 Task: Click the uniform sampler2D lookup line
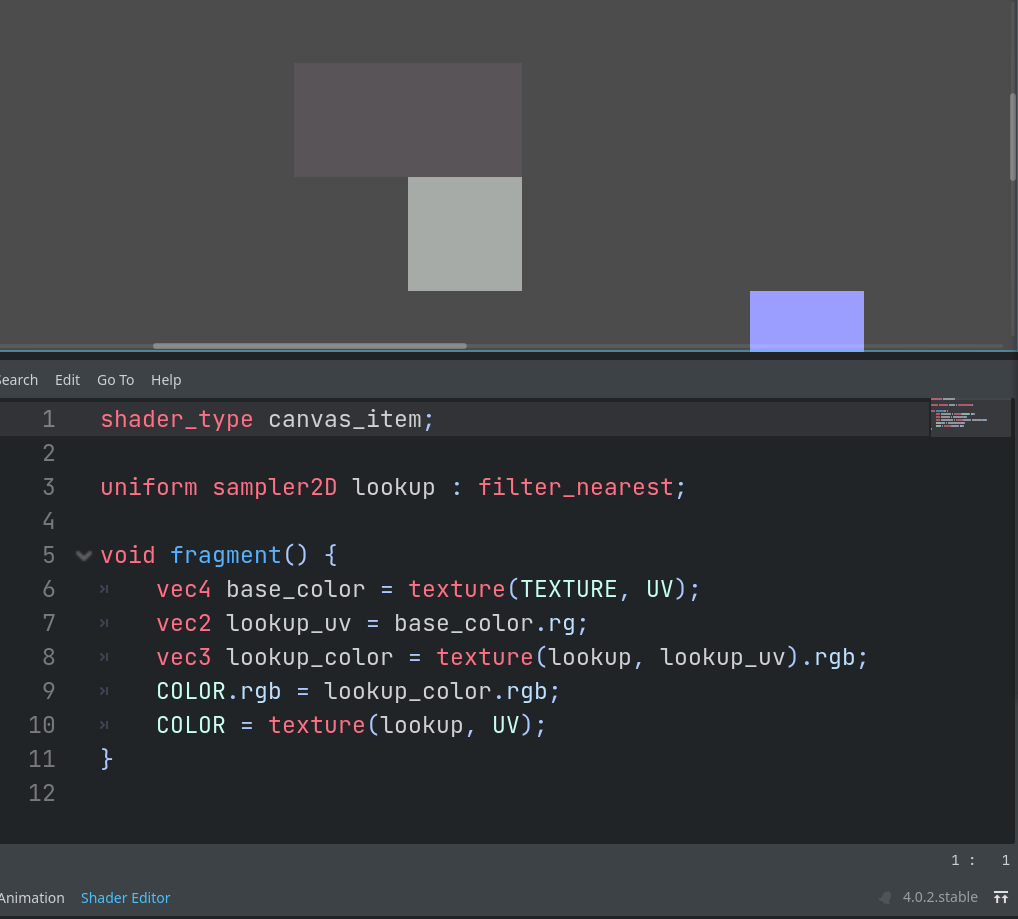[390, 487]
